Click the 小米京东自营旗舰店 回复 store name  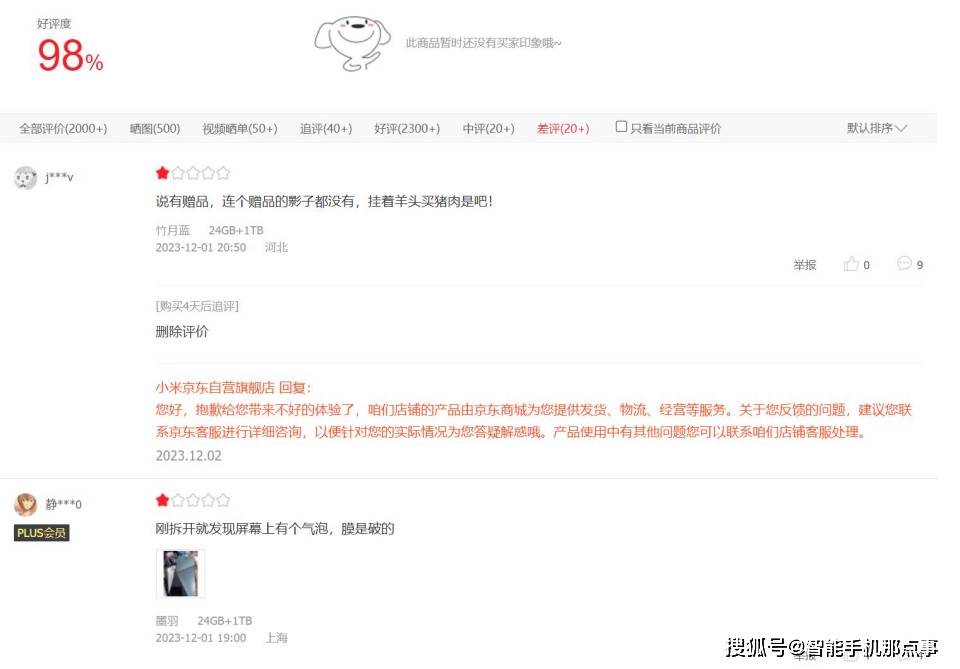[x=215, y=387]
